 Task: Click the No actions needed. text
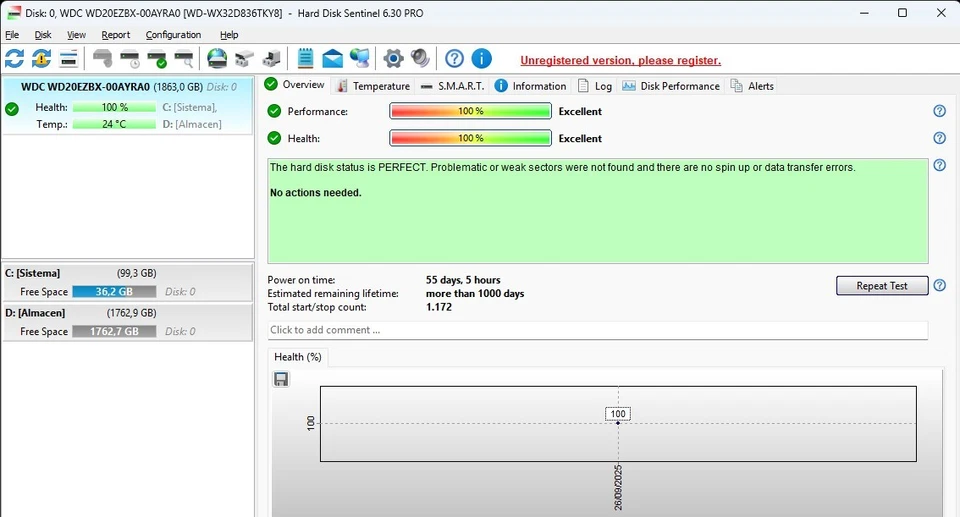[x=316, y=192]
